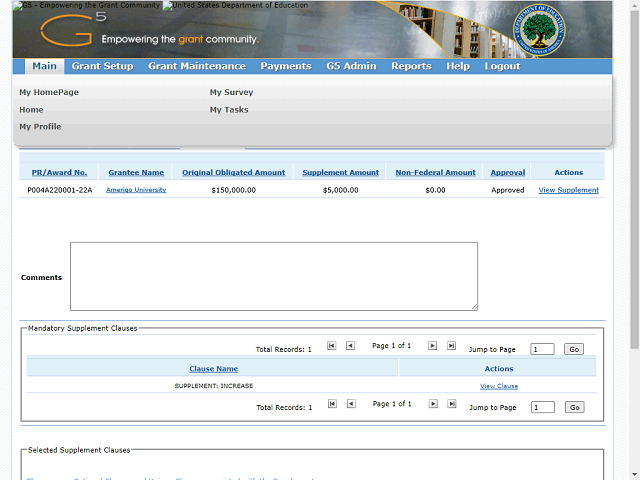This screenshot has width=640, height=480.
Task: Go to previous page in top pagination
Action: pos(350,346)
